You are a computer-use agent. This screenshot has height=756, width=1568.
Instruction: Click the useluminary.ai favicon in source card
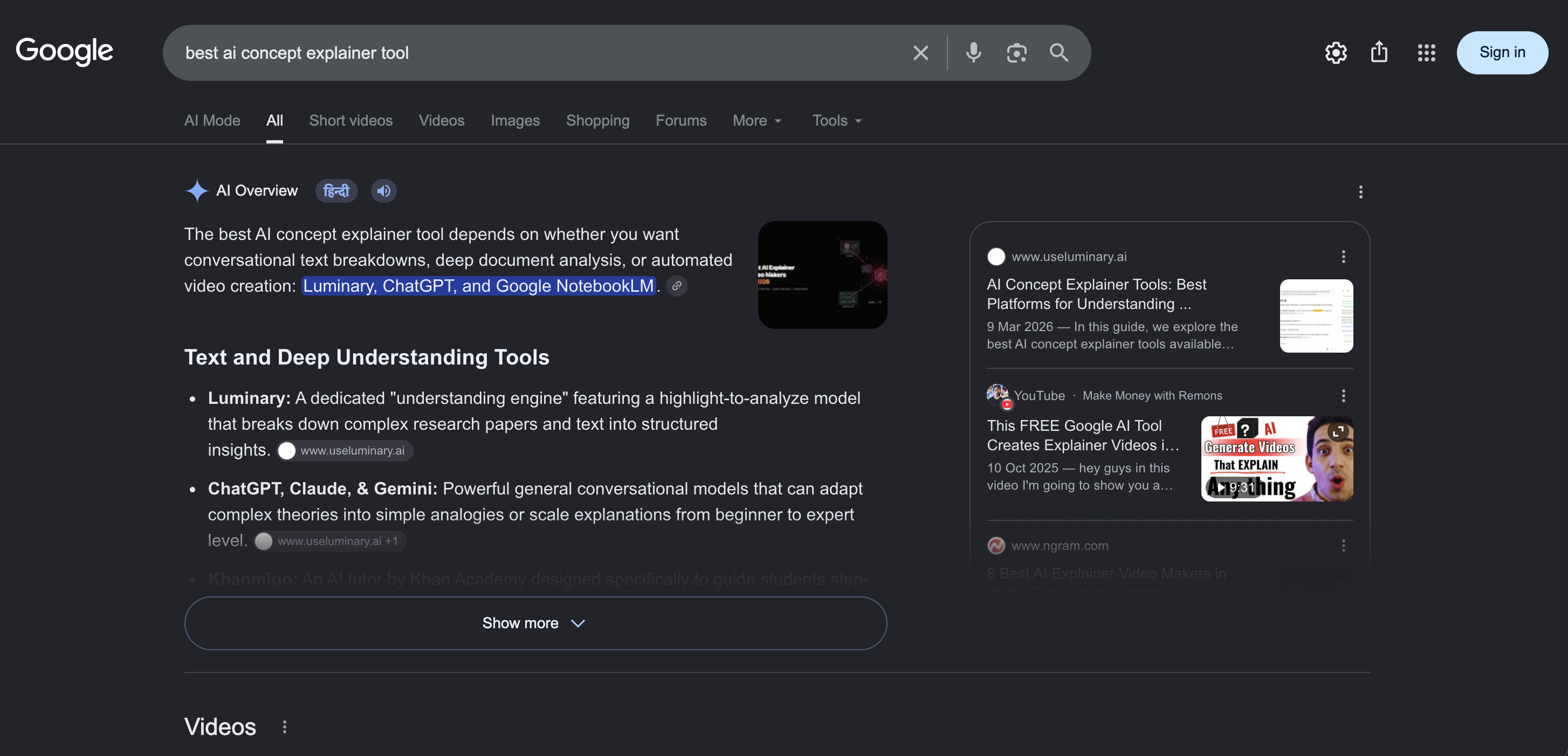pyautogui.click(x=996, y=257)
